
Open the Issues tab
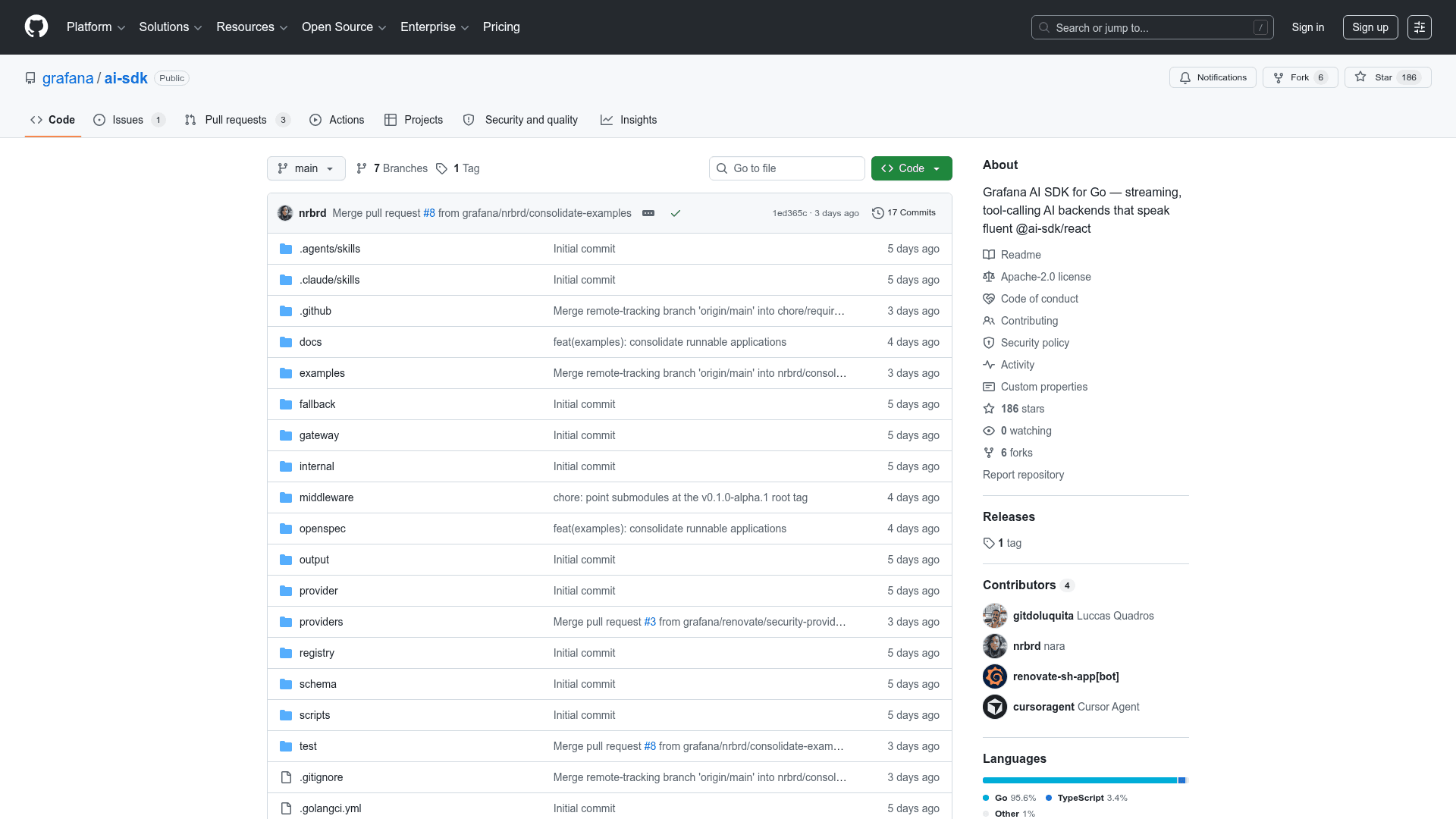(129, 120)
